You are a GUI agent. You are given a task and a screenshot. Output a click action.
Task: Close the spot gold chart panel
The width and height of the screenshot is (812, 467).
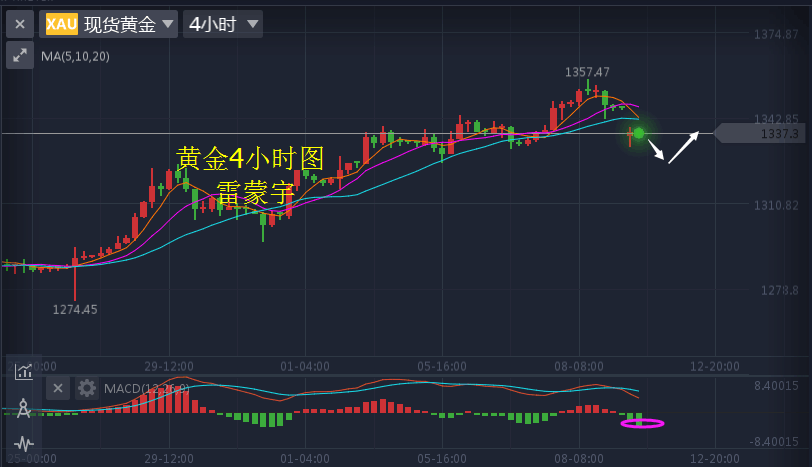(x=20, y=24)
